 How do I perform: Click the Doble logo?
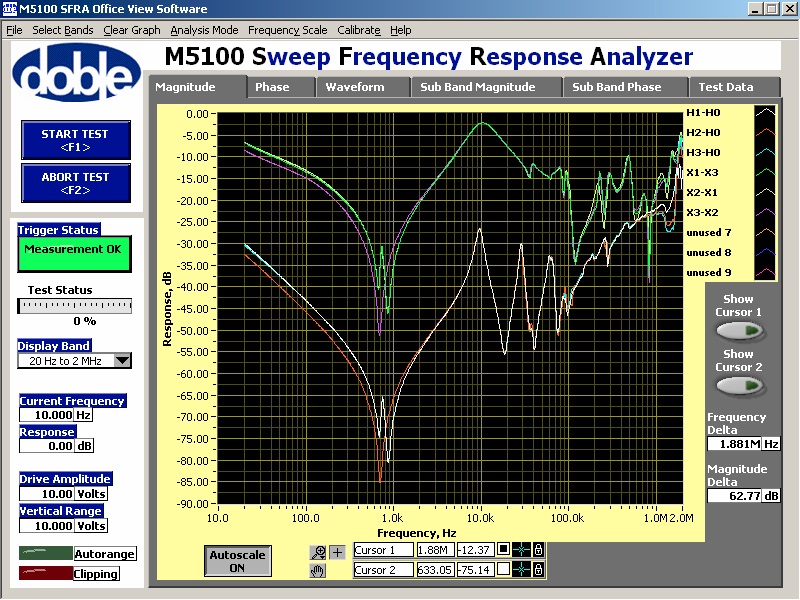[77, 72]
